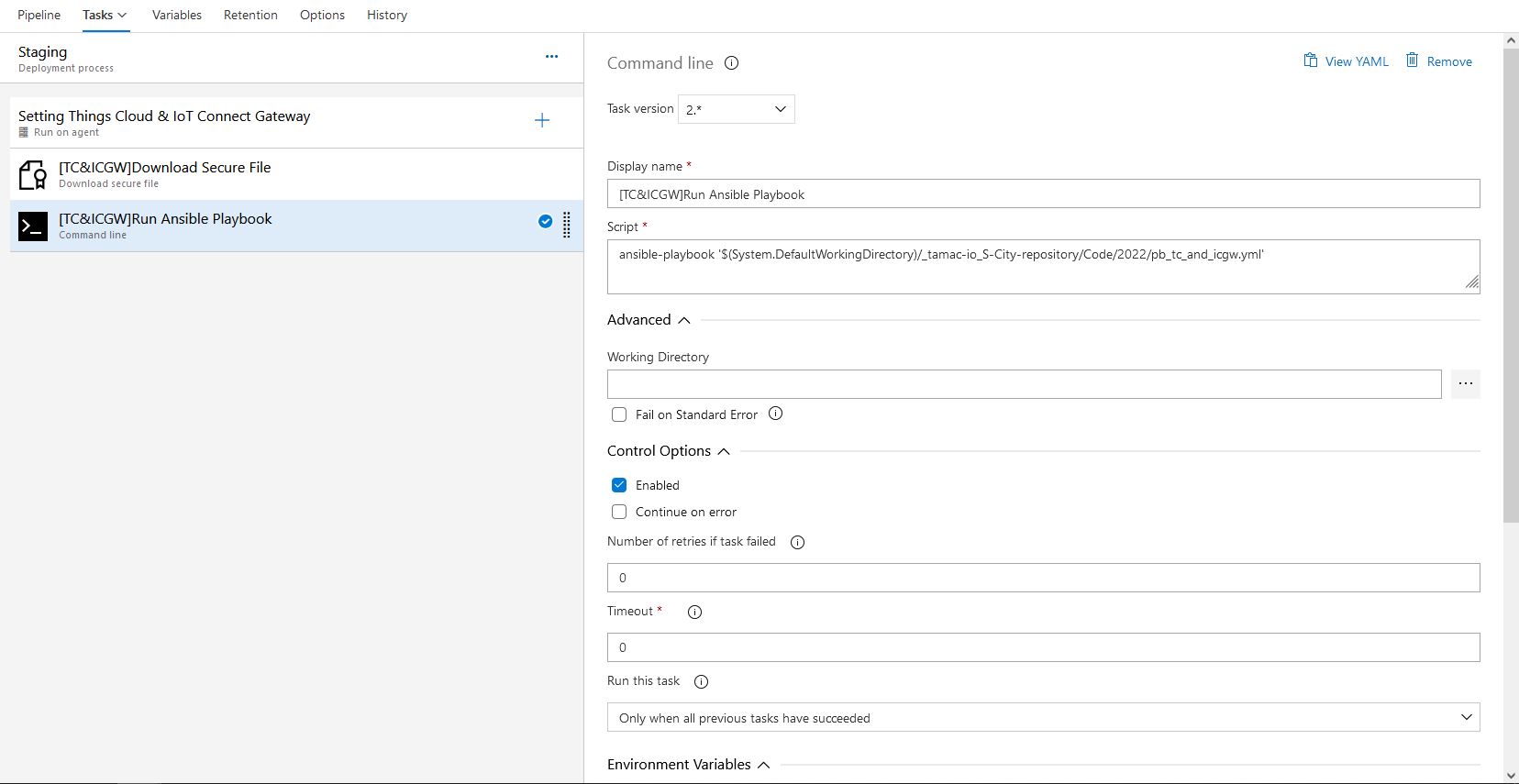Screen dimensions: 1519x784
Task: Check Continue on error option
Action: point(619,512)
